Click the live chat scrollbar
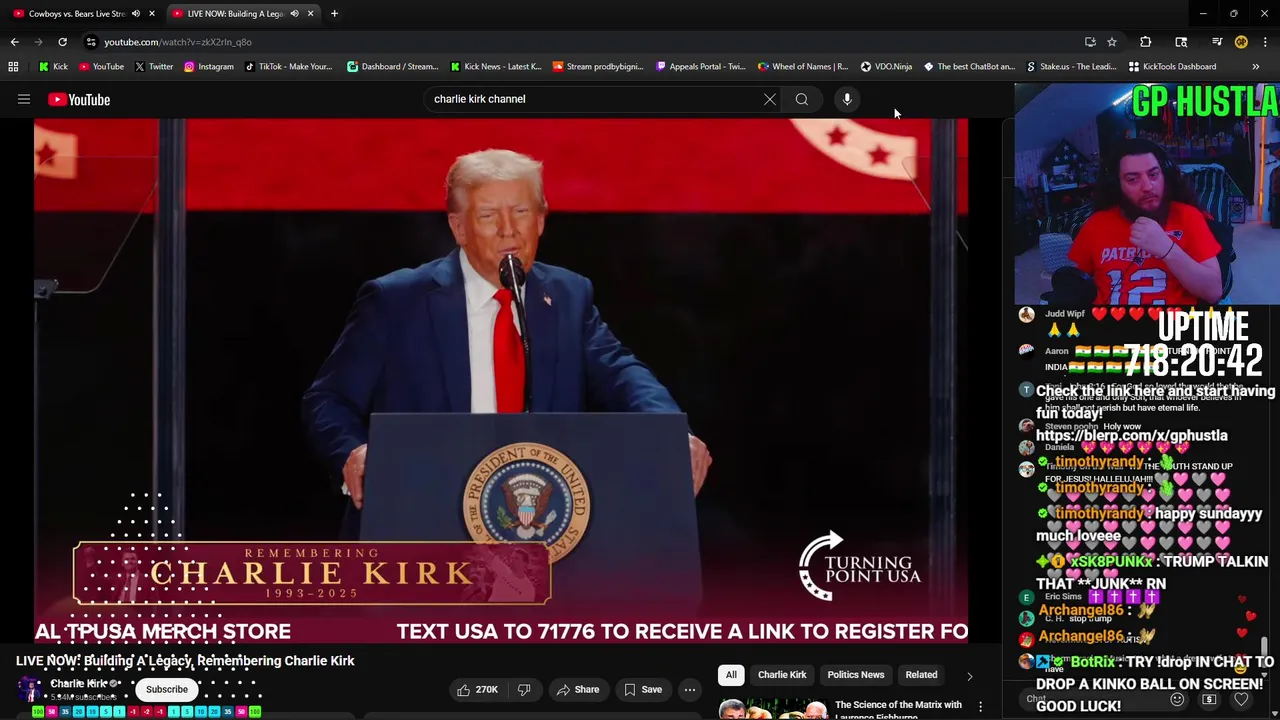Viewport: 1280px width, 720px height. (x=1265, y=650)
